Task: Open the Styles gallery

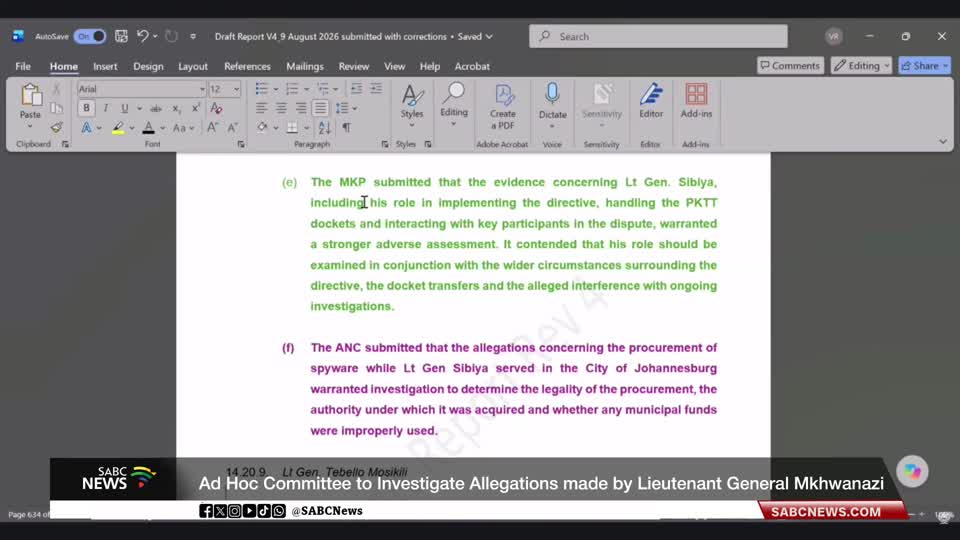Action: [x=412, y=105]
